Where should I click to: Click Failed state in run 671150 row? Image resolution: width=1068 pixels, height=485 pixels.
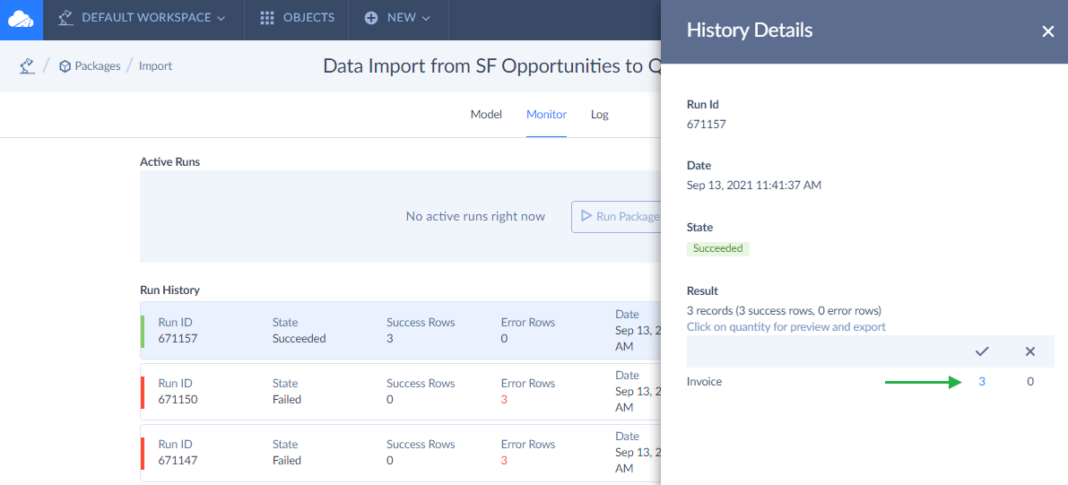coord(287,400)
